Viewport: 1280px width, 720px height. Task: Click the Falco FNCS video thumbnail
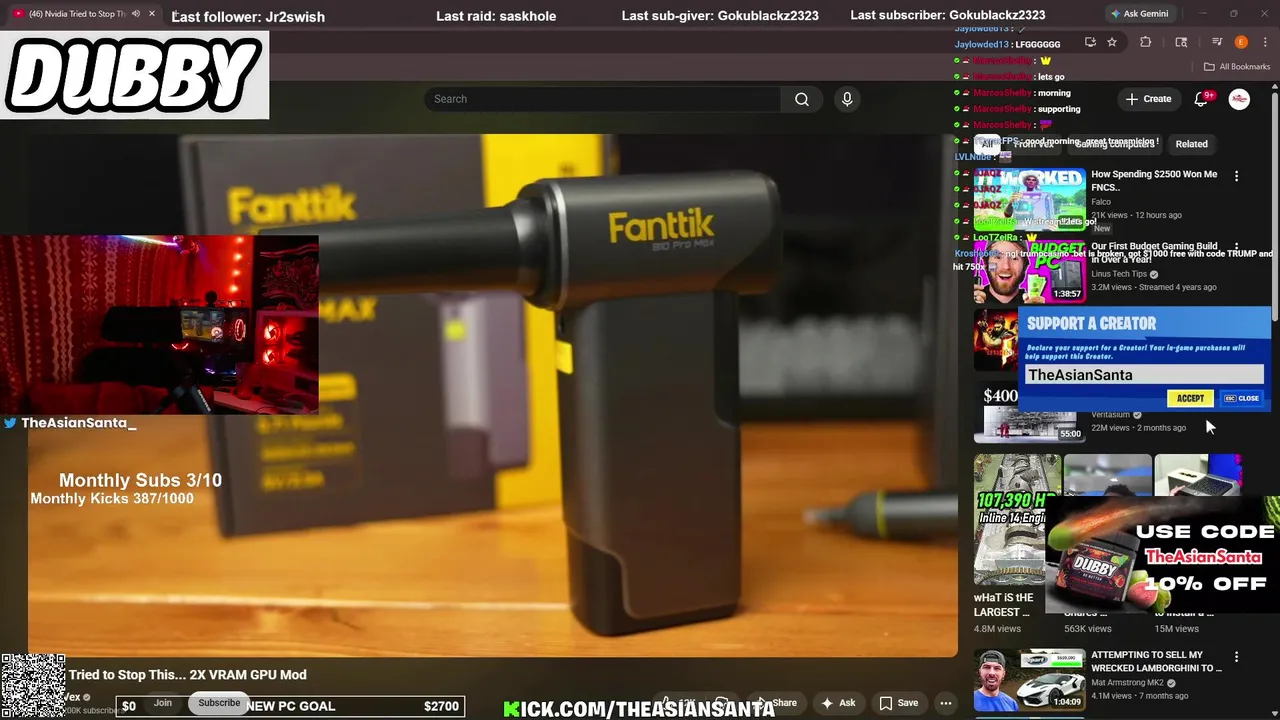[x=1030, y=199]
